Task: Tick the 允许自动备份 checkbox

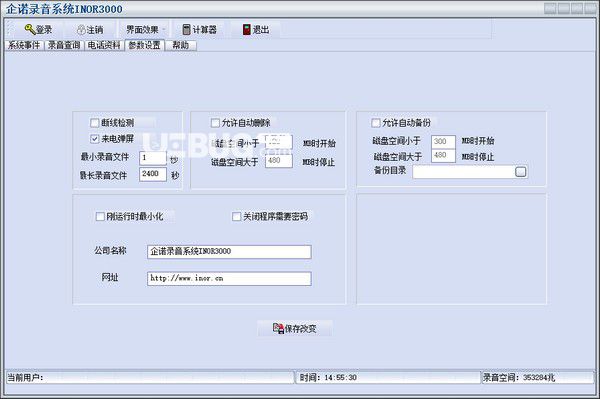Action: pyautogui.click(x=376, y=123)
